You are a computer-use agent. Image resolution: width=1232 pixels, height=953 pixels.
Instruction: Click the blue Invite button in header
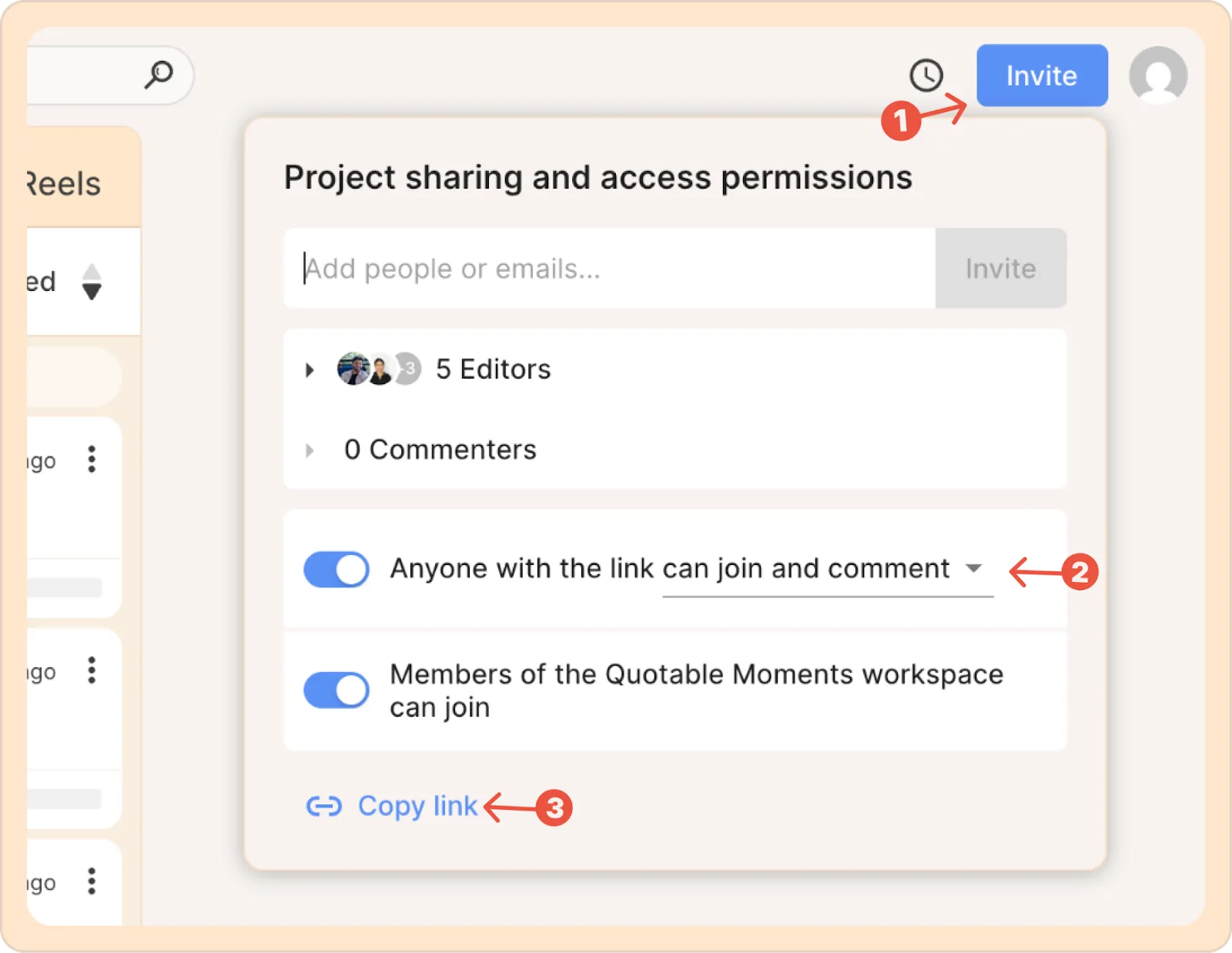1042,75
